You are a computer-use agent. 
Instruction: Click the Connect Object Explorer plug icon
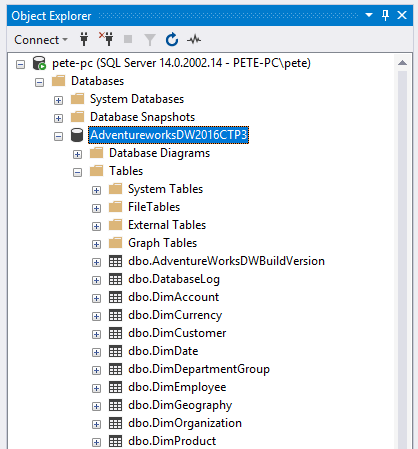point(84,40)
